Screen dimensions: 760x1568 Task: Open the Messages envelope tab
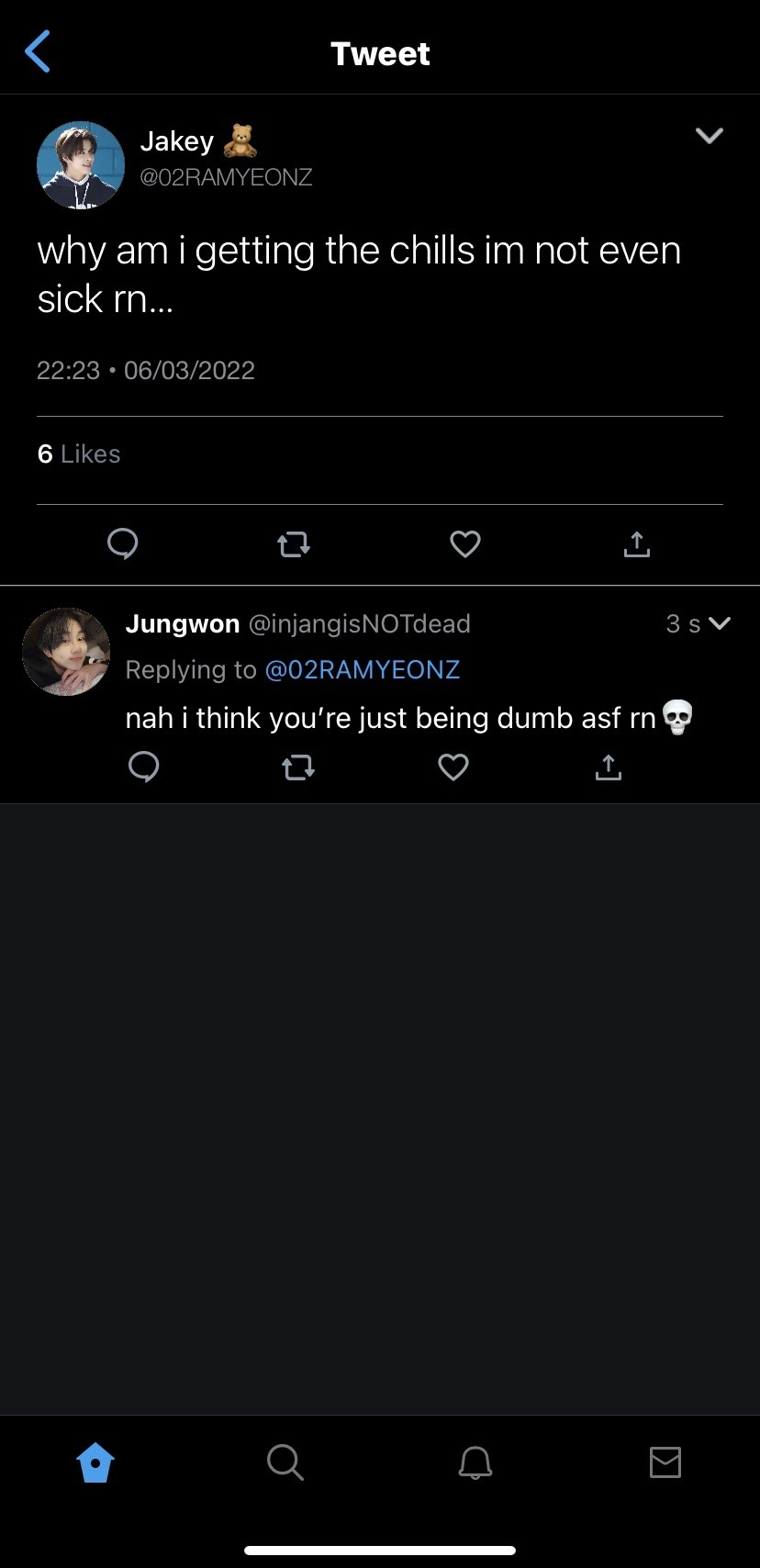665,1462
